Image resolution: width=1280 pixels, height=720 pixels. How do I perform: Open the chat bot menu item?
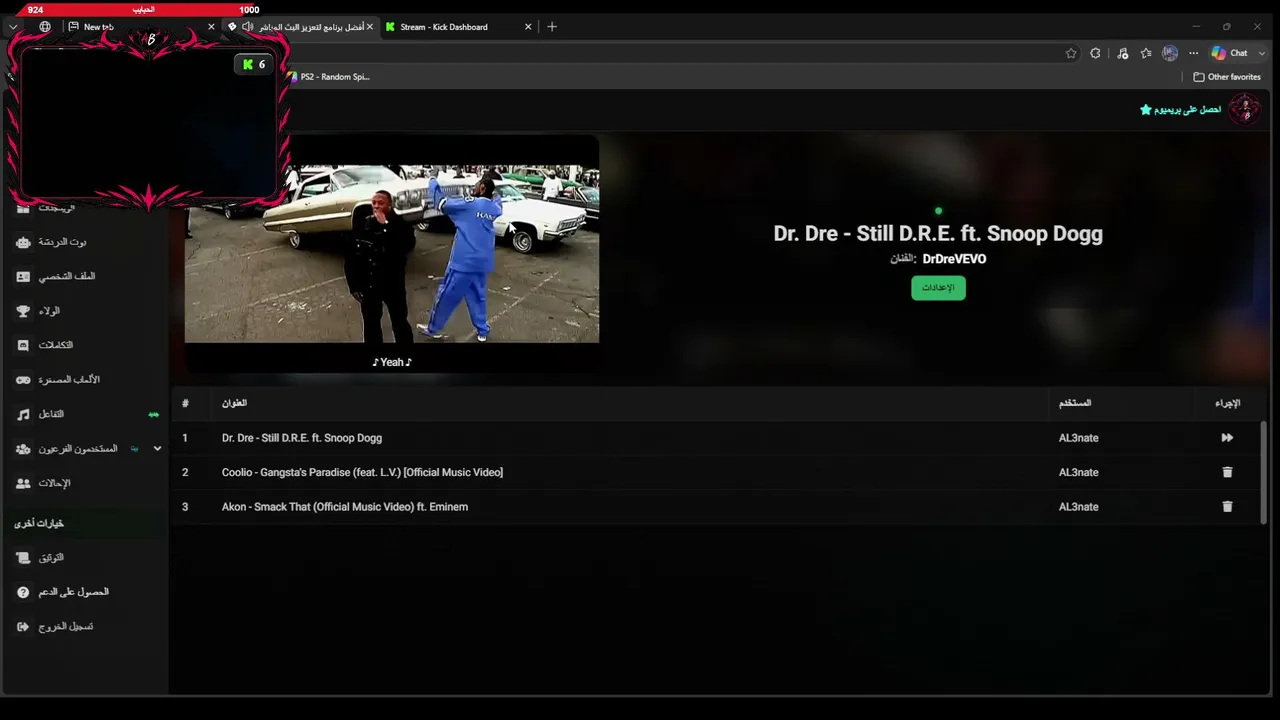(62, 242)
